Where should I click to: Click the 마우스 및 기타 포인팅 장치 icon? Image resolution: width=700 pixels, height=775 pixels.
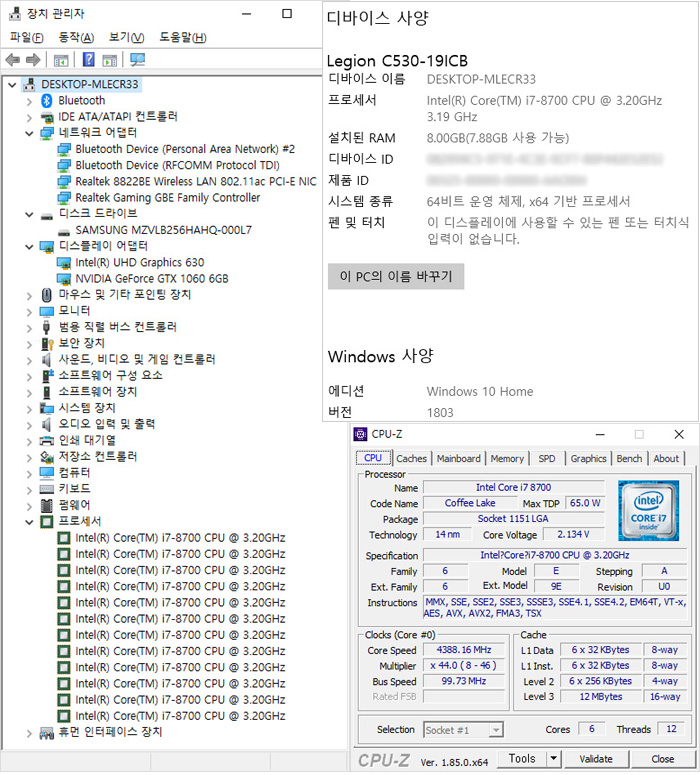(x=47, y=295)
